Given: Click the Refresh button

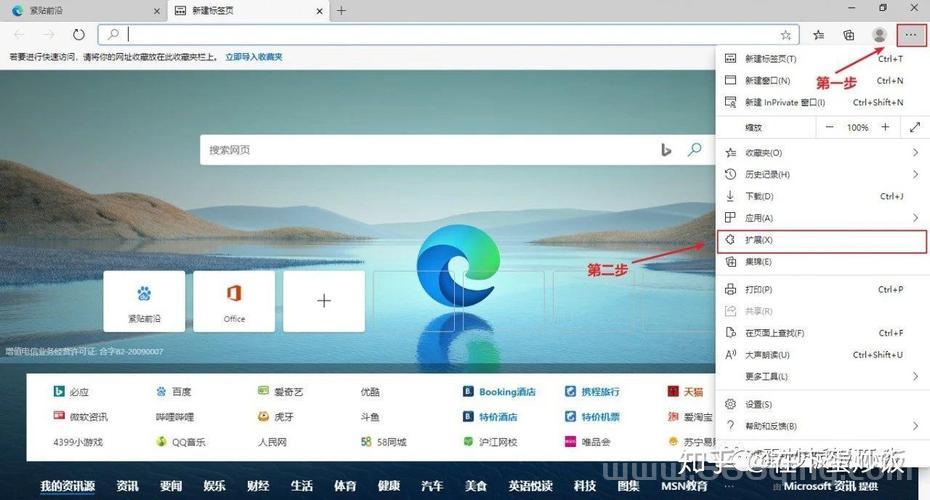Looking at the screenshot, I should point(78,34).
